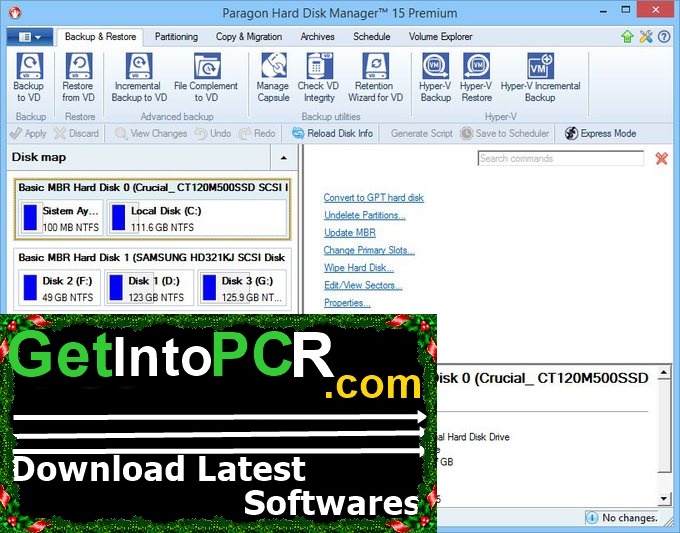Open help question mark icon
680x533 pixels.
pos(664,37)
